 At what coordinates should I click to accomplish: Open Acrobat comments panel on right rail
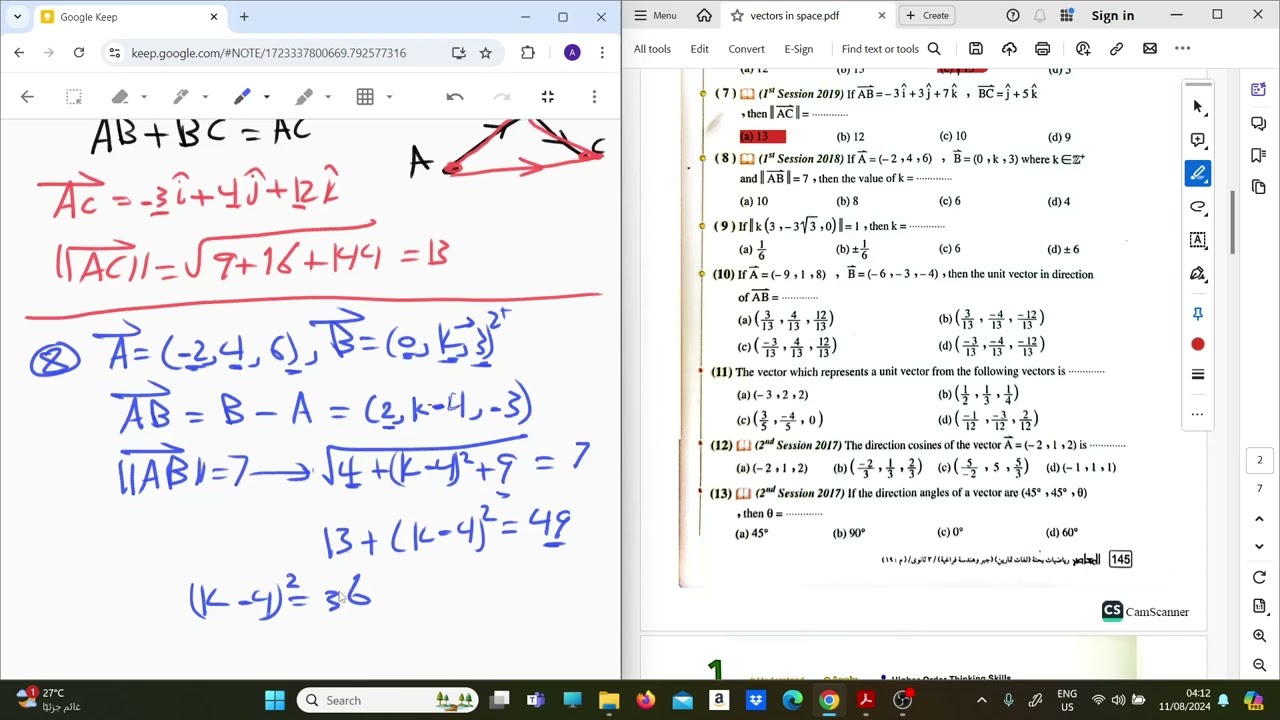(x=1259, y=123)
